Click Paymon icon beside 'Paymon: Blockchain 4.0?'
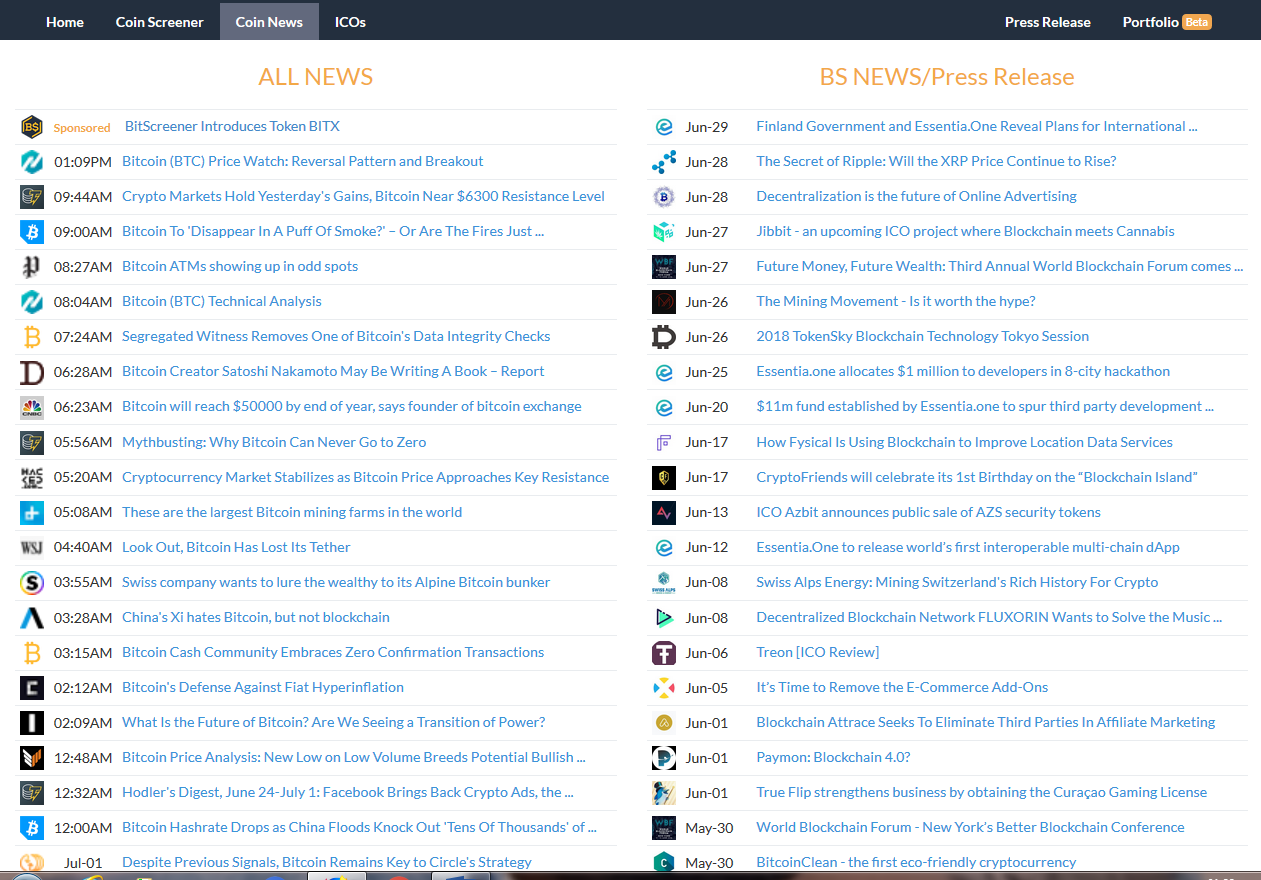This screenshot has width=1261, height=880. click(664, 758)
